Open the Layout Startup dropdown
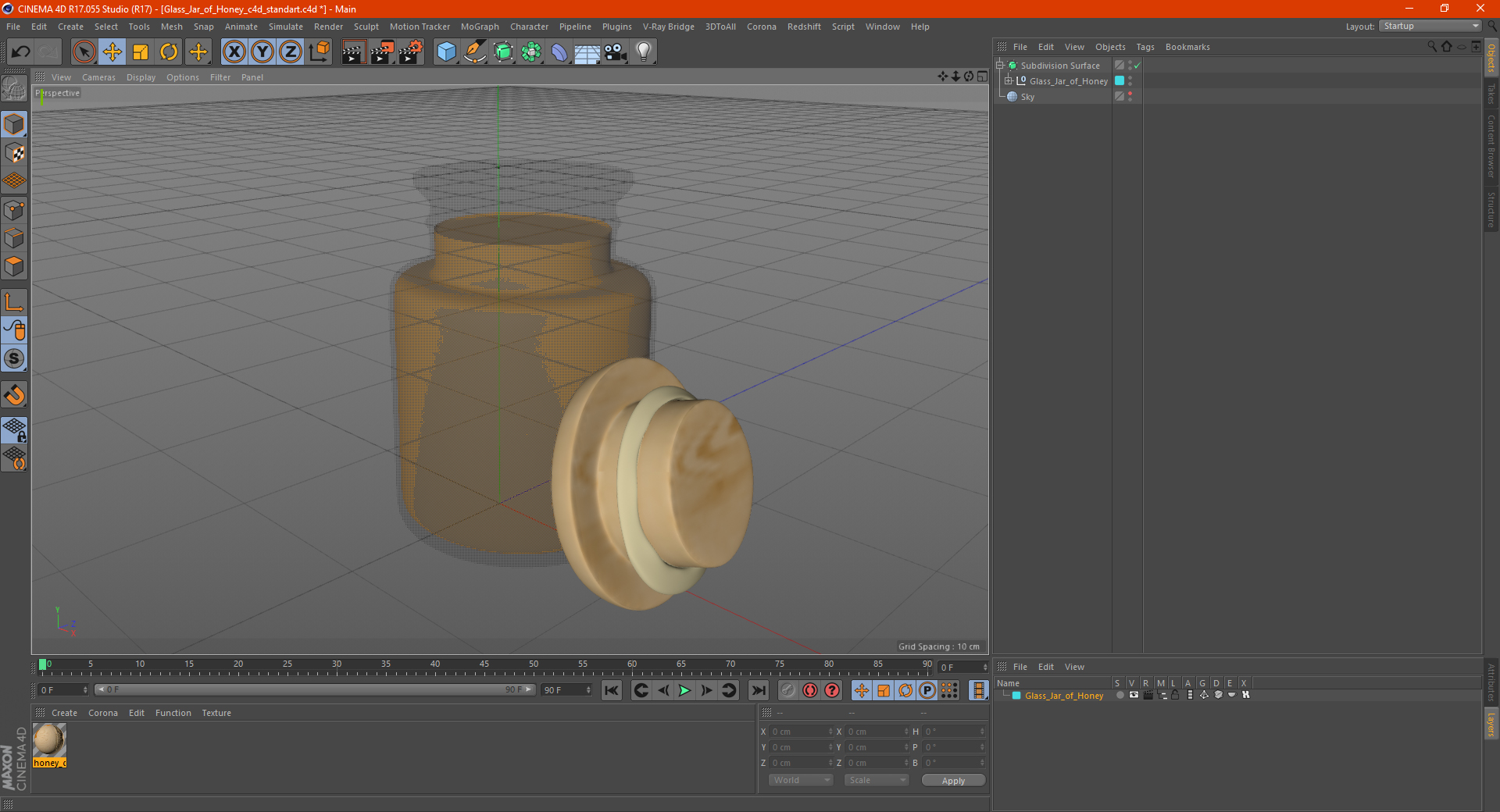 point(1430,26)
